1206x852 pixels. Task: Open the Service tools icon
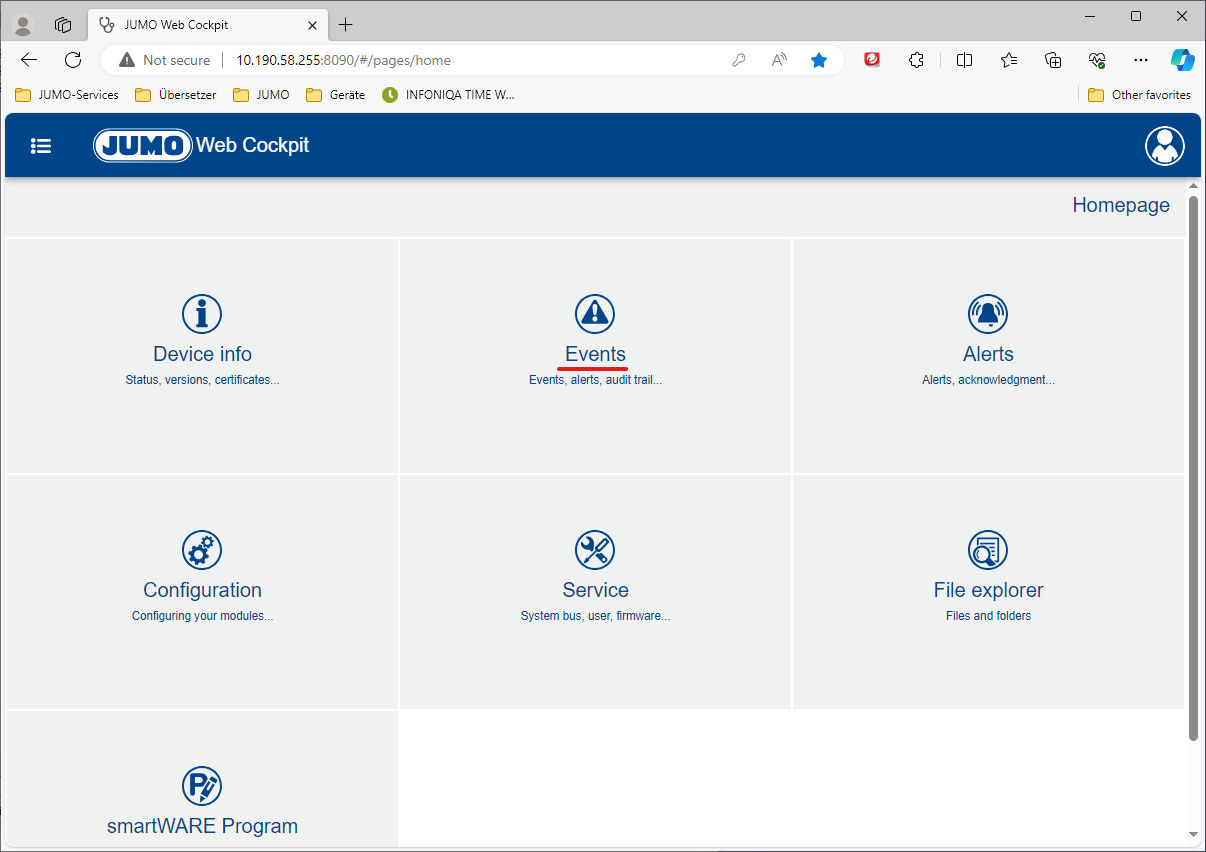595,550
